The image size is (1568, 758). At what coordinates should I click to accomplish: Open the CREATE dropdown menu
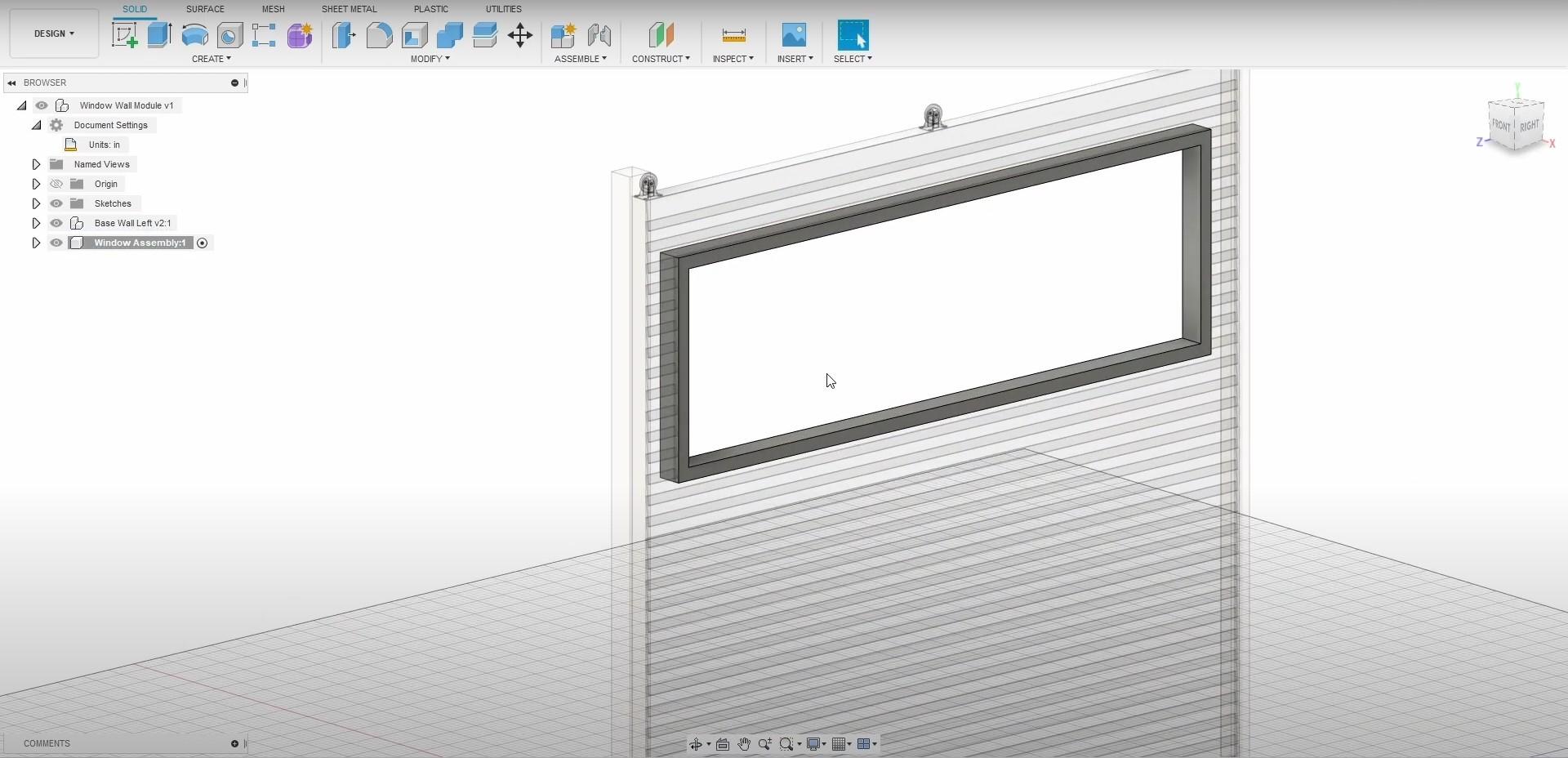[x=212, y=59]
